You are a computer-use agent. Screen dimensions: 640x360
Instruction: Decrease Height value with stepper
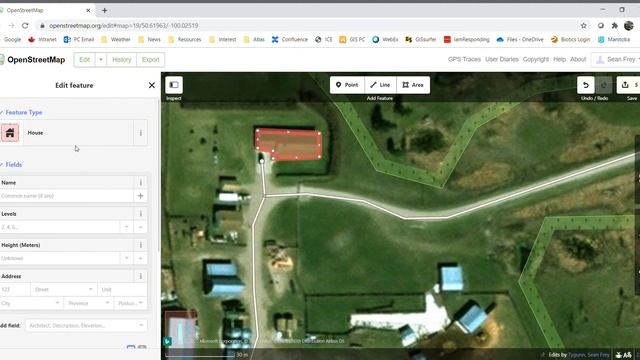[127, 258]
